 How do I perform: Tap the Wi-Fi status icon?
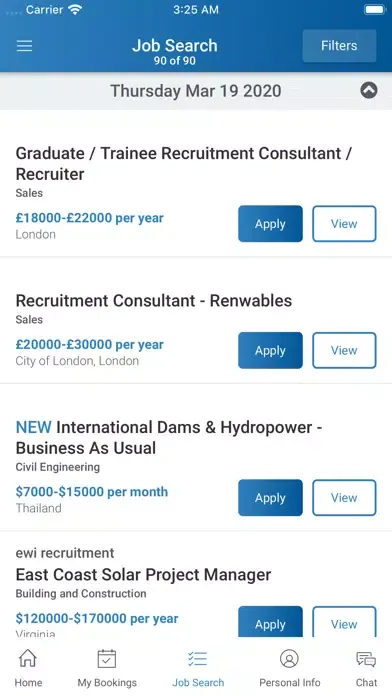click(x=76, y=10)
